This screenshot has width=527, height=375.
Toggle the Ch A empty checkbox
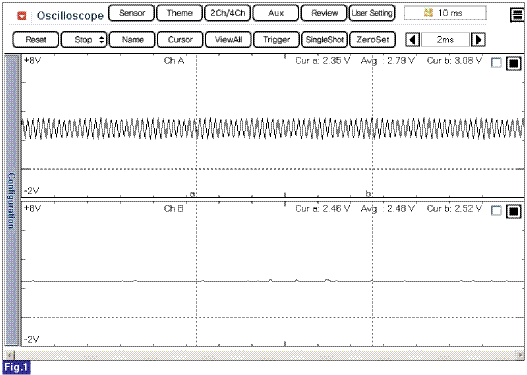pos(496,63)
